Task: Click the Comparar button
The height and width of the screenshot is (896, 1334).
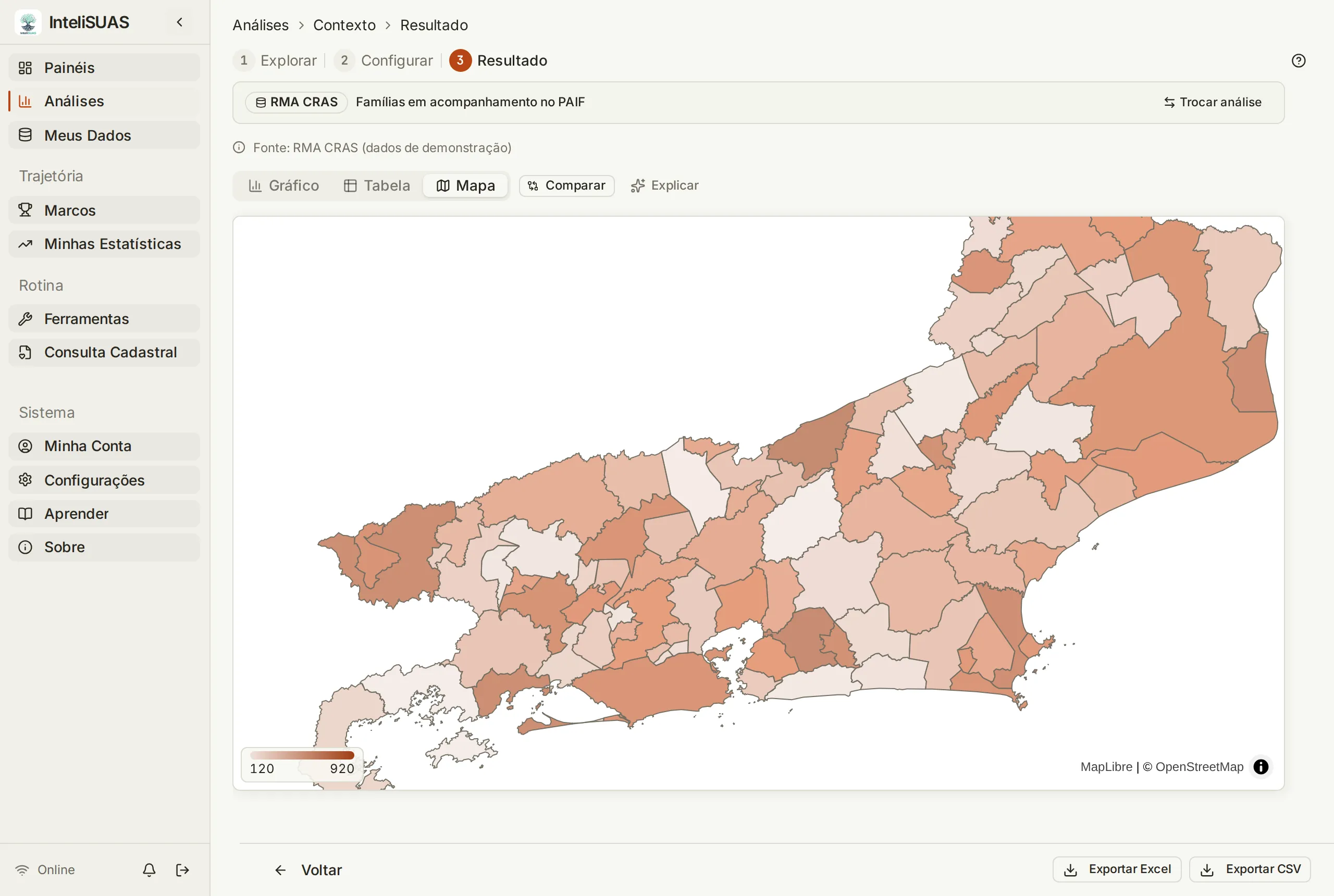Action: coord(566,186)
